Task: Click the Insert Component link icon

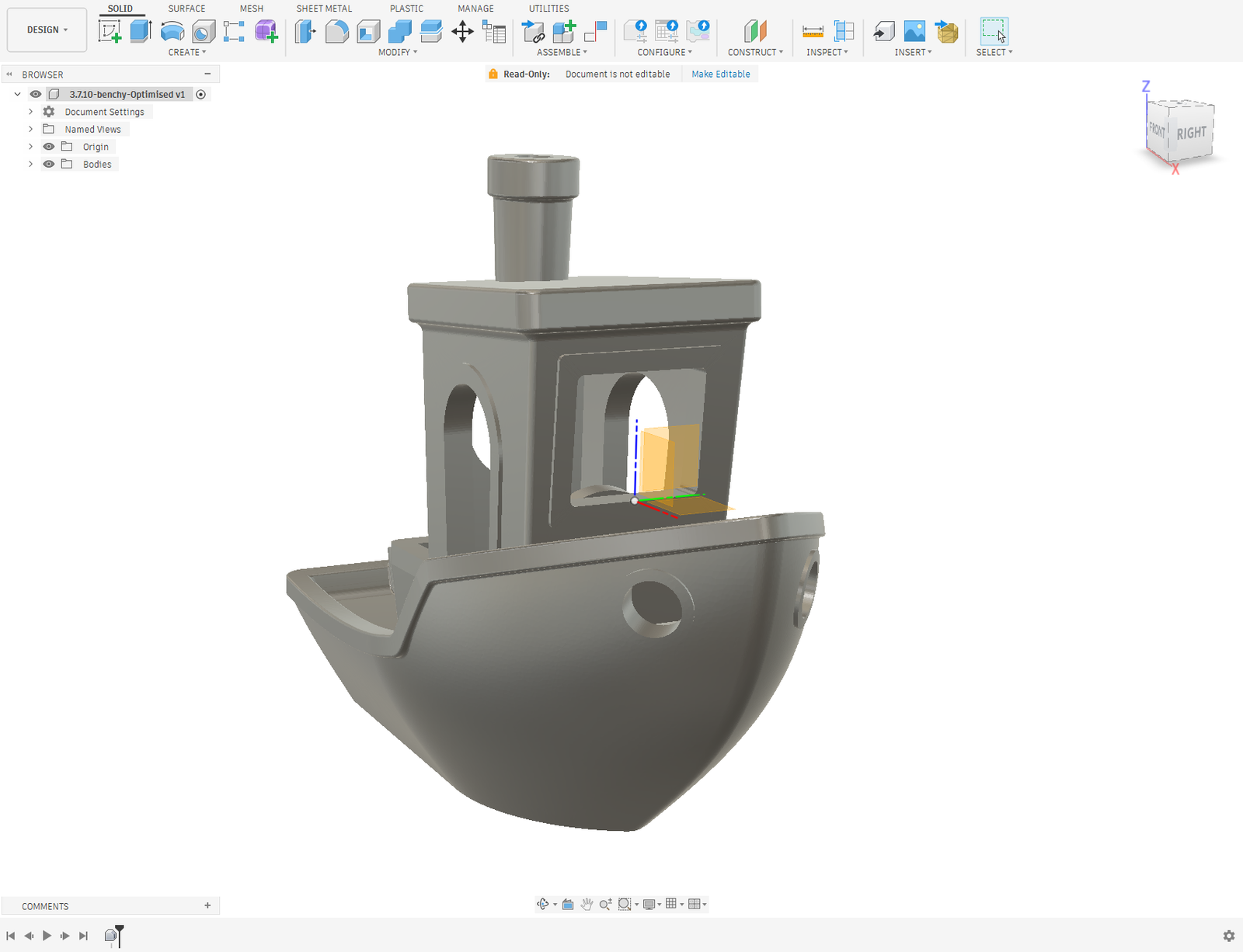Action: pyautogui.click(x=533, y=31)
